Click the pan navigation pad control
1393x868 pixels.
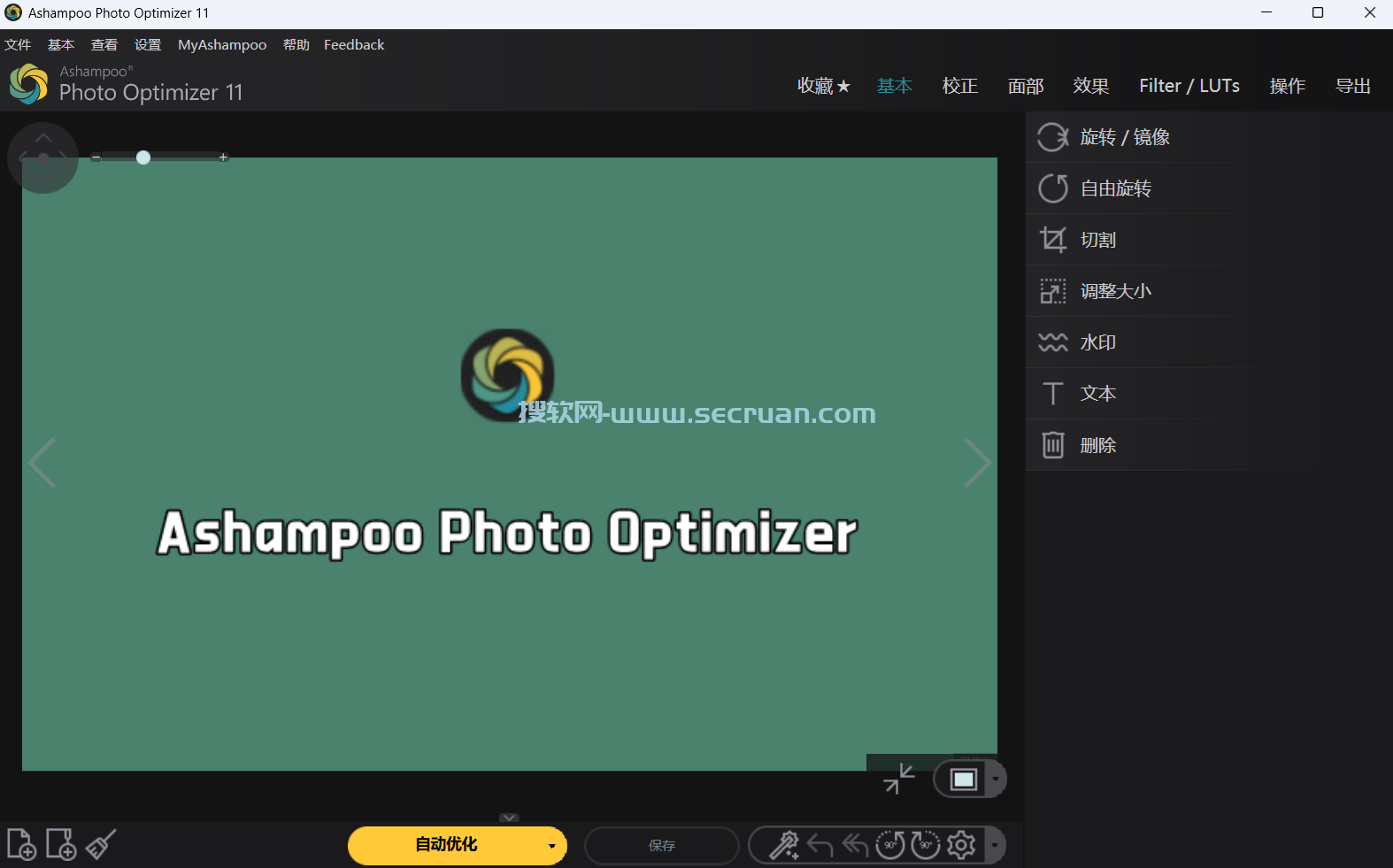[43, 158]
